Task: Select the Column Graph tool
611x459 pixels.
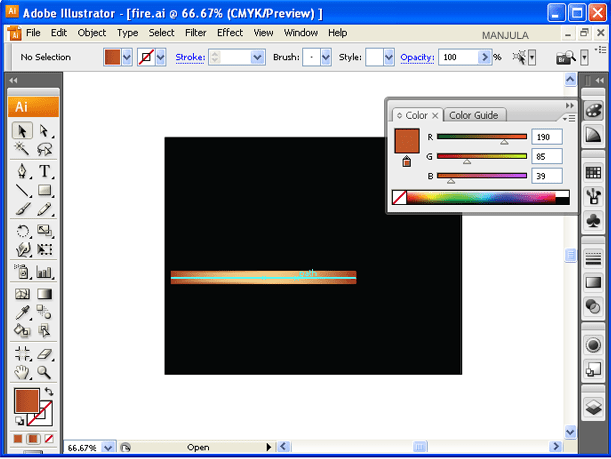Action: click(x=44, y=272)
